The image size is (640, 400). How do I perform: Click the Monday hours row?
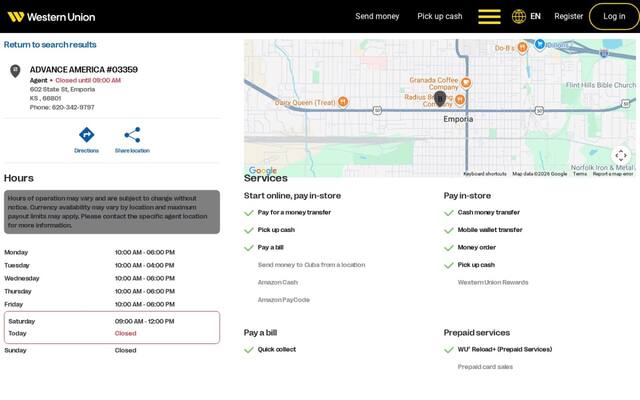(x=112, y=252)
